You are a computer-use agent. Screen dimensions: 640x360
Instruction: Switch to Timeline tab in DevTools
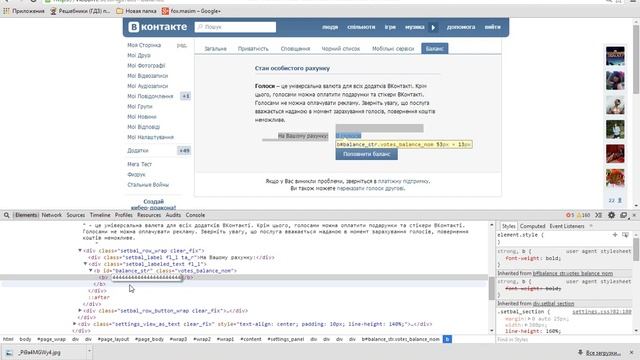pyautogui.click(x=100, y=215)
